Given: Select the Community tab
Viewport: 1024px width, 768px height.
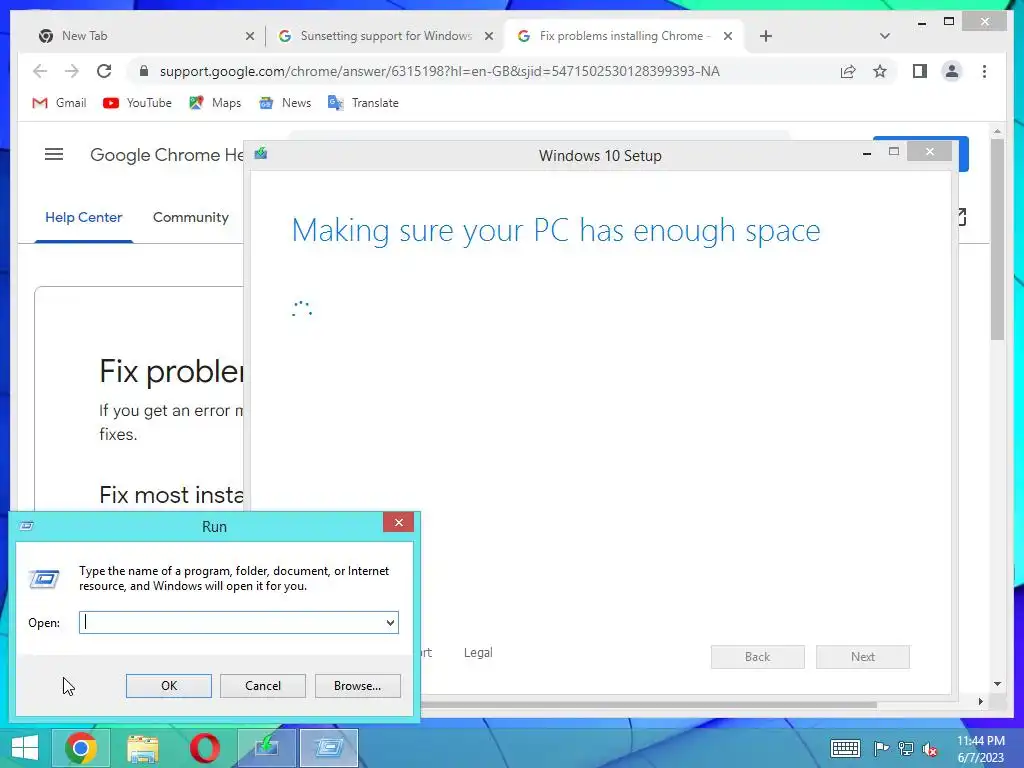Looking at the screenshot, I should click(x=191, y=217).
